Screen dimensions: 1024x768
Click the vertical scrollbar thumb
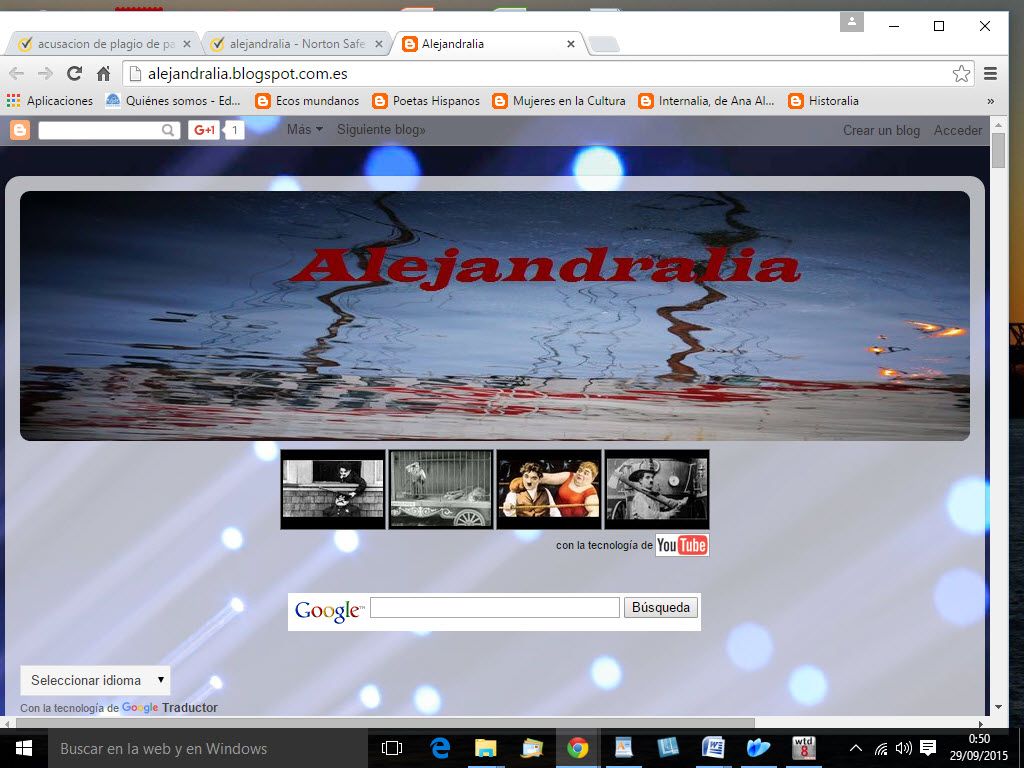998,150
